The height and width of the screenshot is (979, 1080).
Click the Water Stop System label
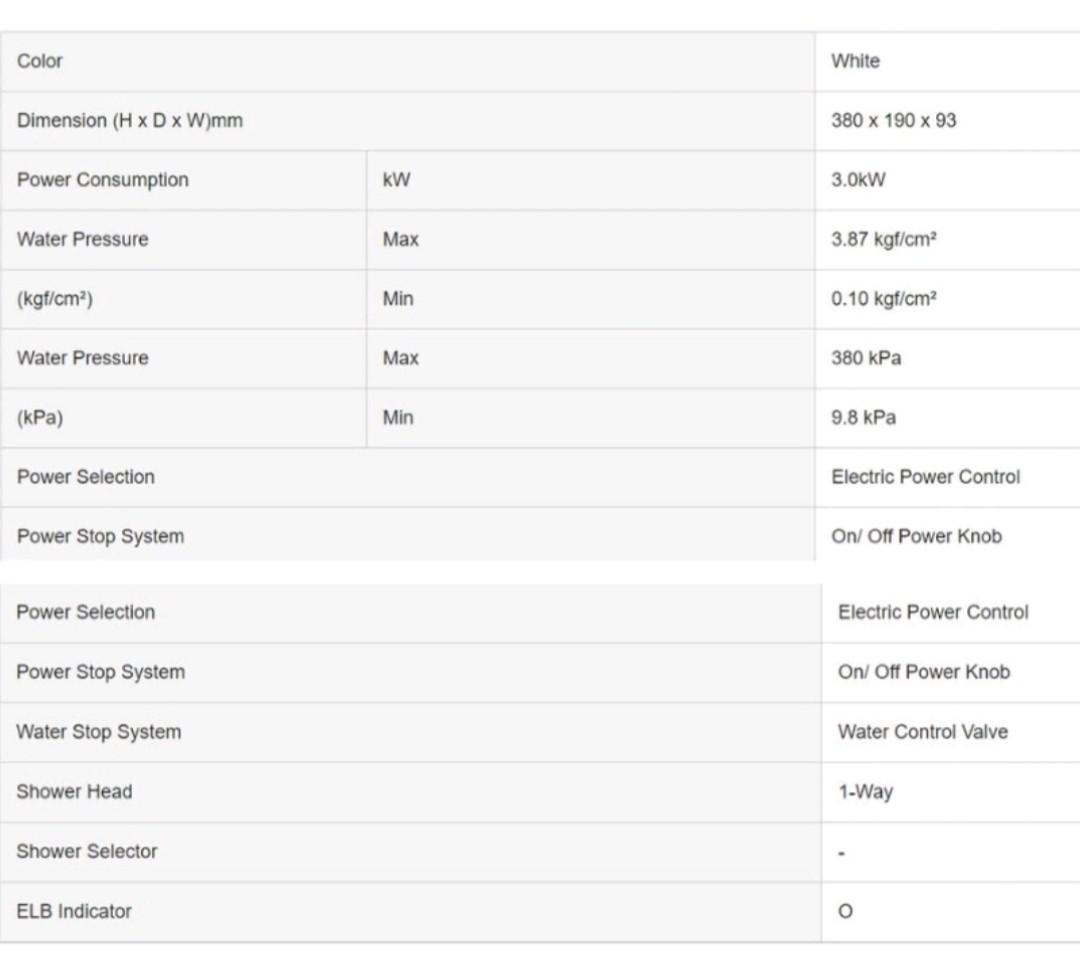98,732
